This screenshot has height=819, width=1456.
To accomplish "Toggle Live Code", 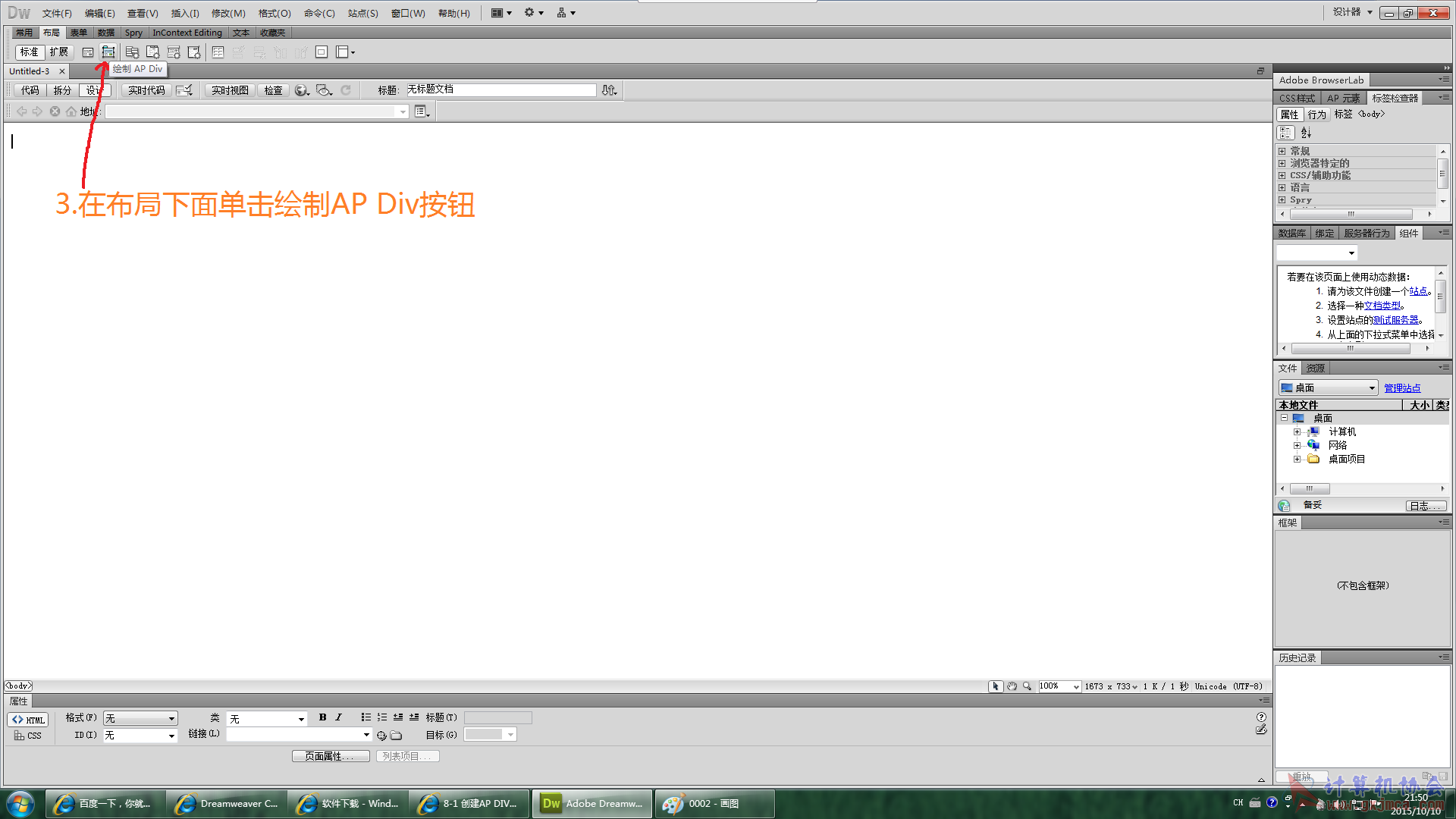I will pos(146,90).
